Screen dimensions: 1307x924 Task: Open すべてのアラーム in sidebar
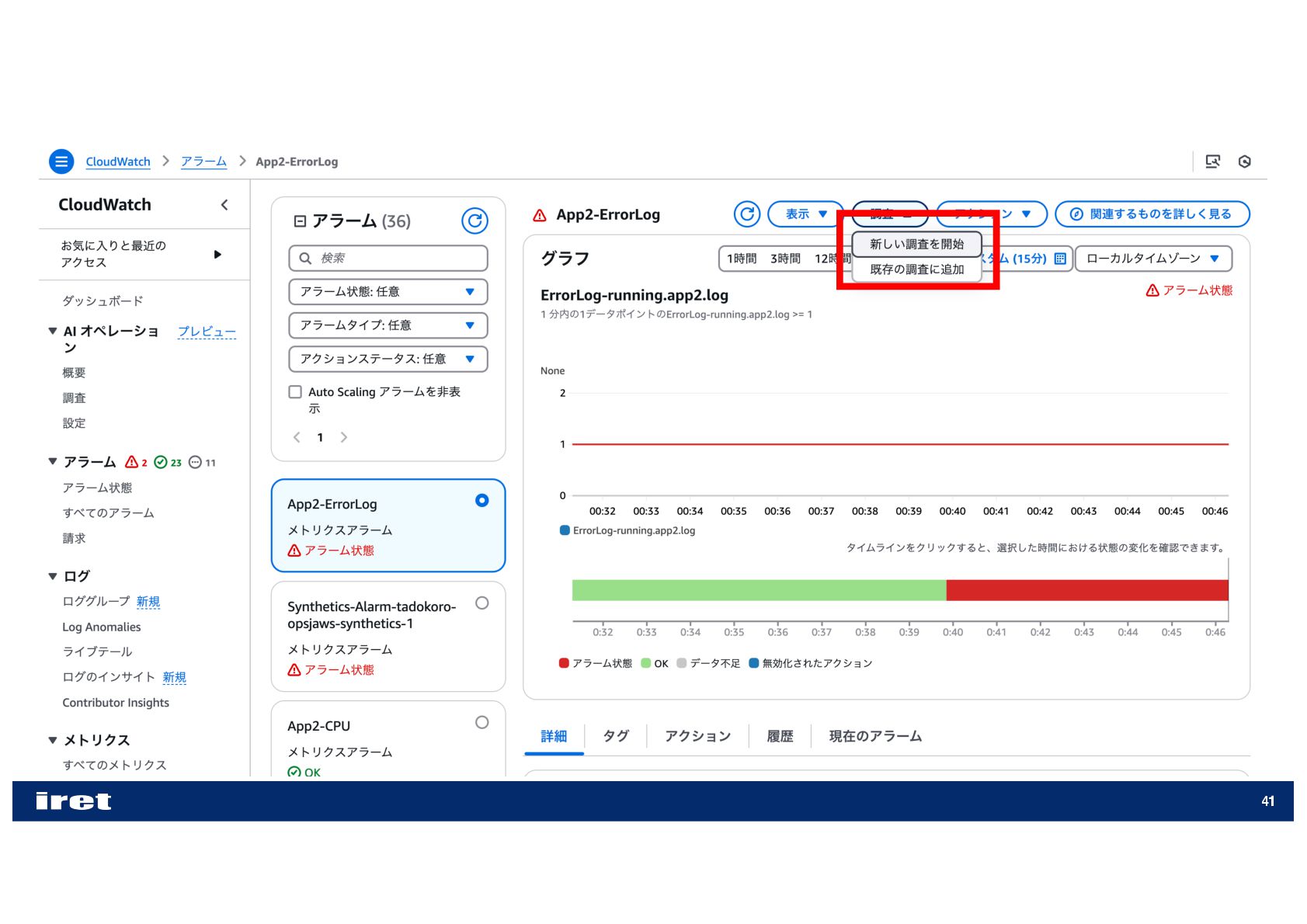coord(108,513)
